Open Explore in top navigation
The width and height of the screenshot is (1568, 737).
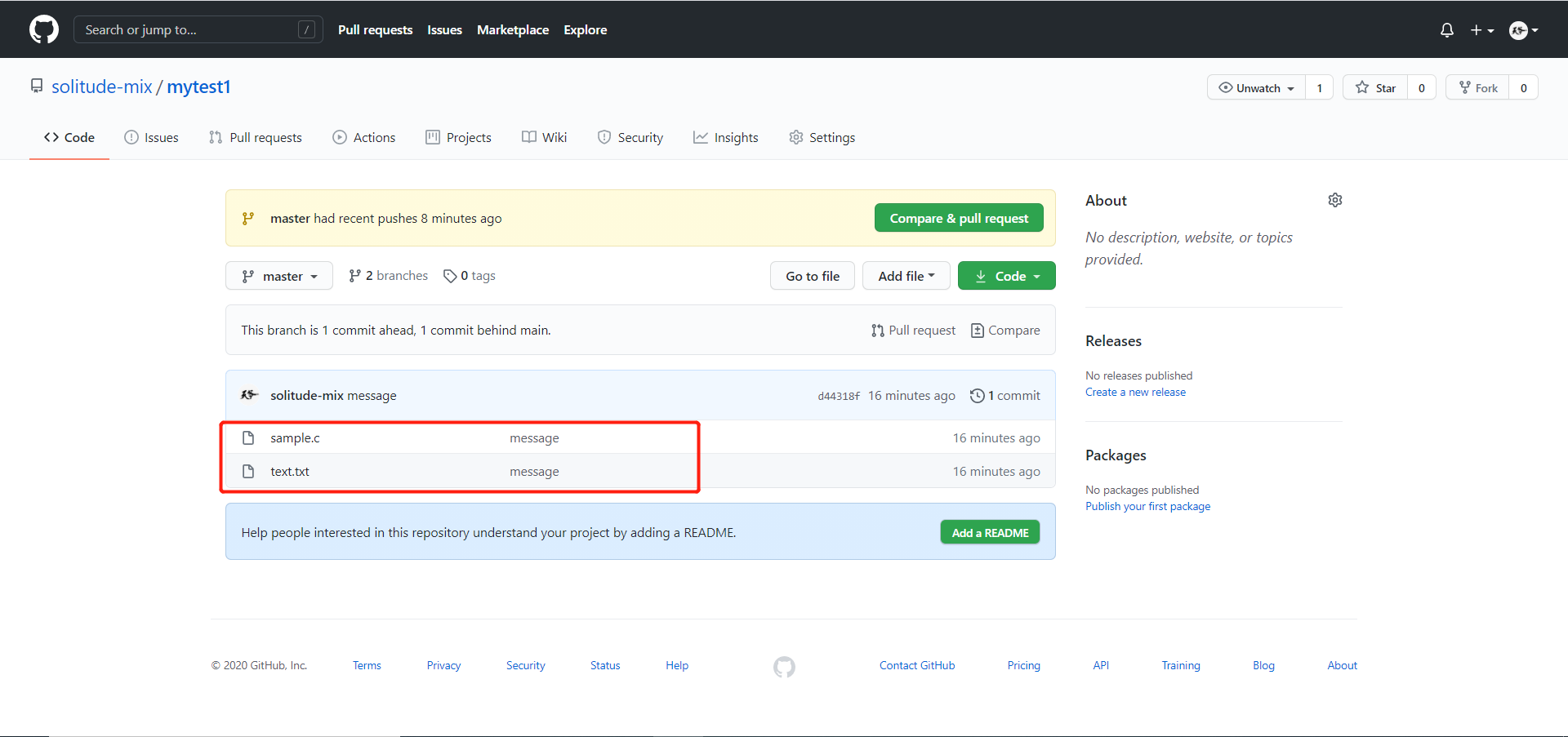(585, 30)
